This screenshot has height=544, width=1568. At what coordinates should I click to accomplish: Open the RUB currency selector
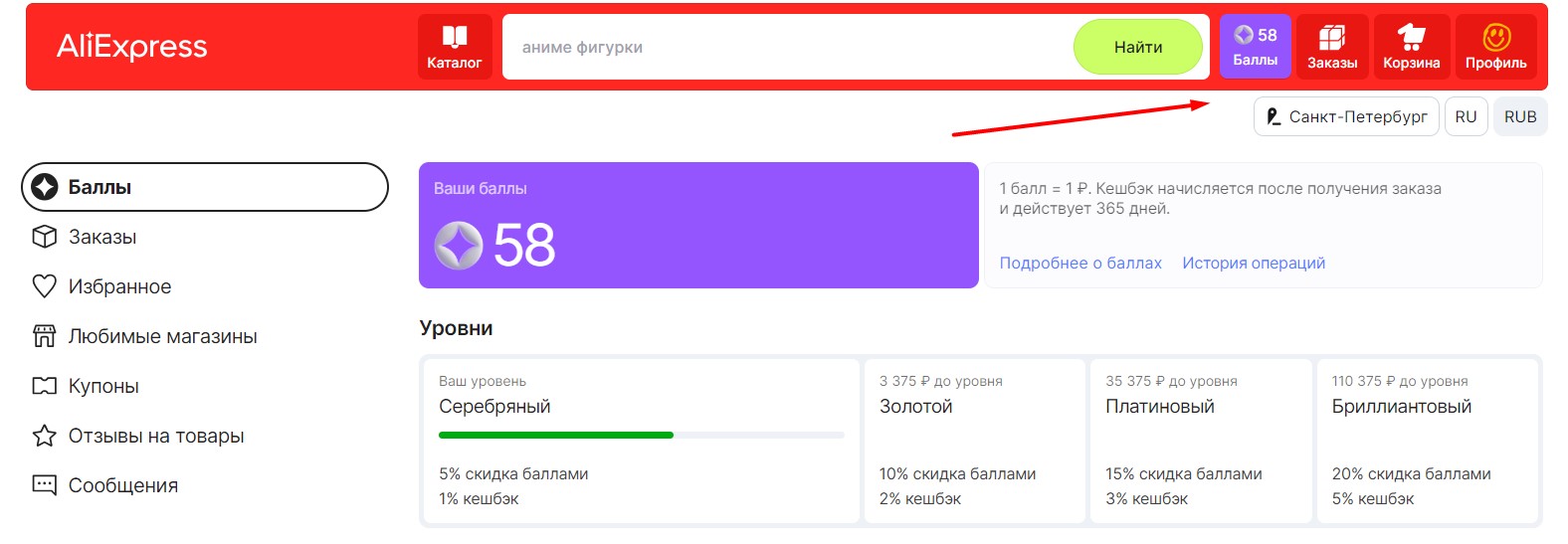[x=1520, y=116]
